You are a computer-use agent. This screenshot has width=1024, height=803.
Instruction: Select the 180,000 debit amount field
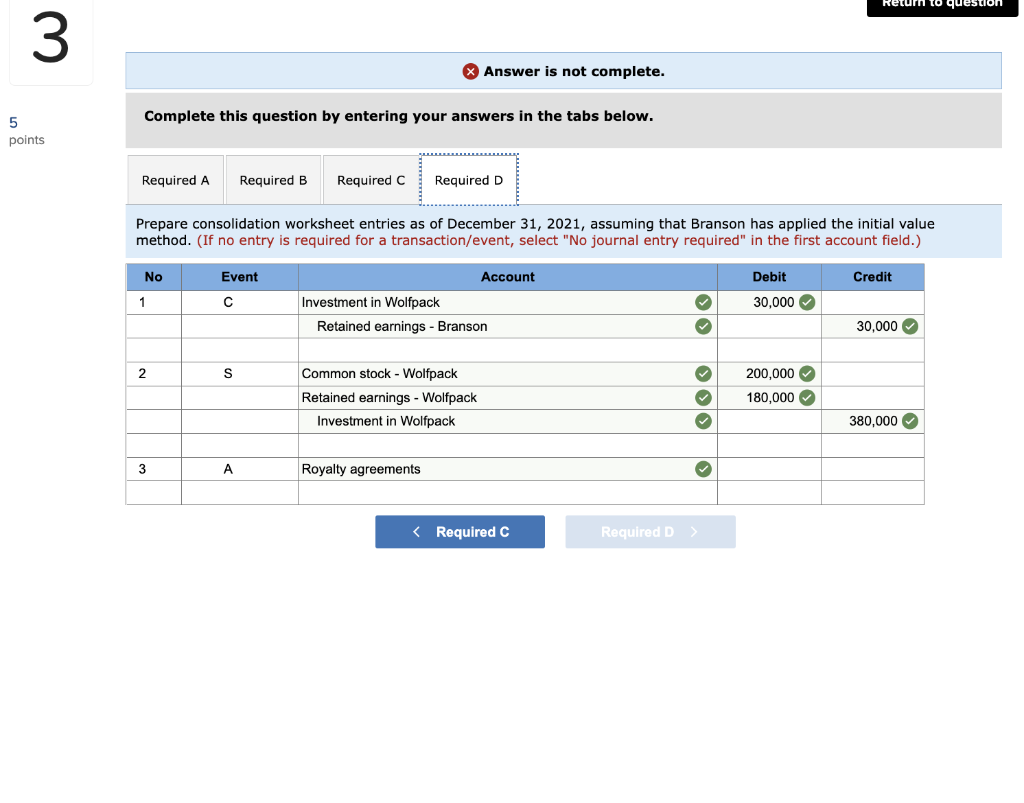tap(770, 397)
